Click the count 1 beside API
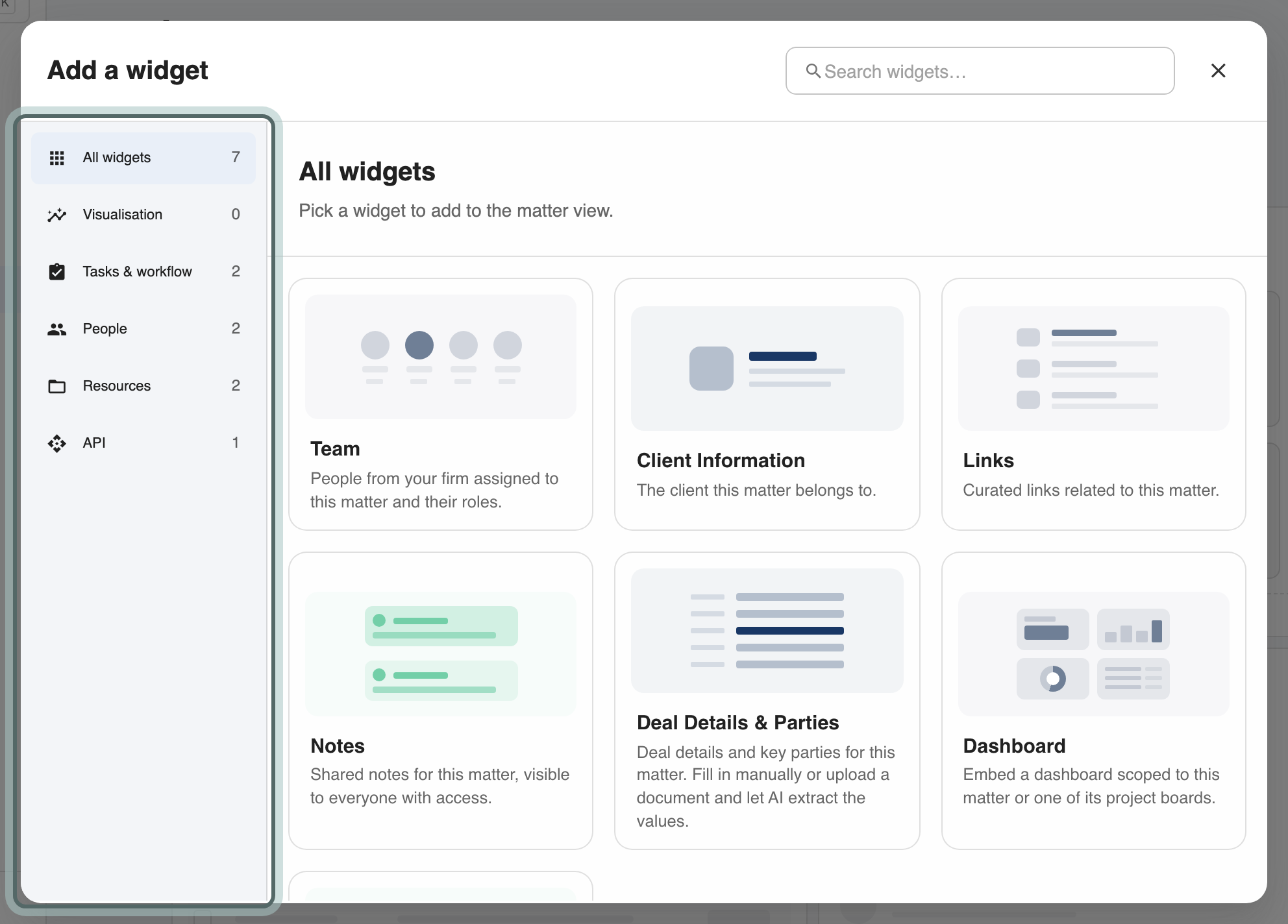 point(236,443)
